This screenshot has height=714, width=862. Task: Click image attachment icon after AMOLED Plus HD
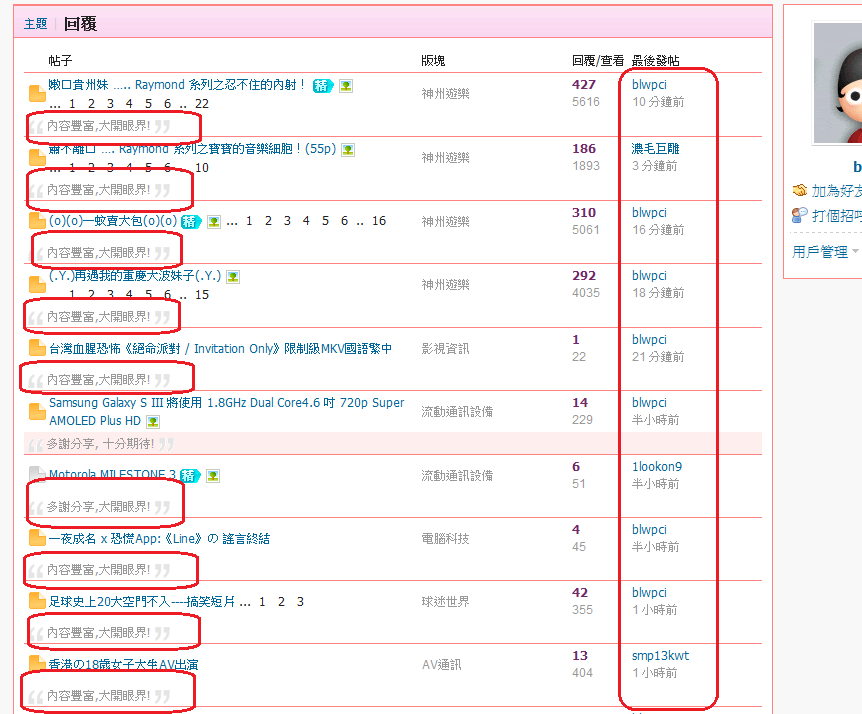(153, 422)
